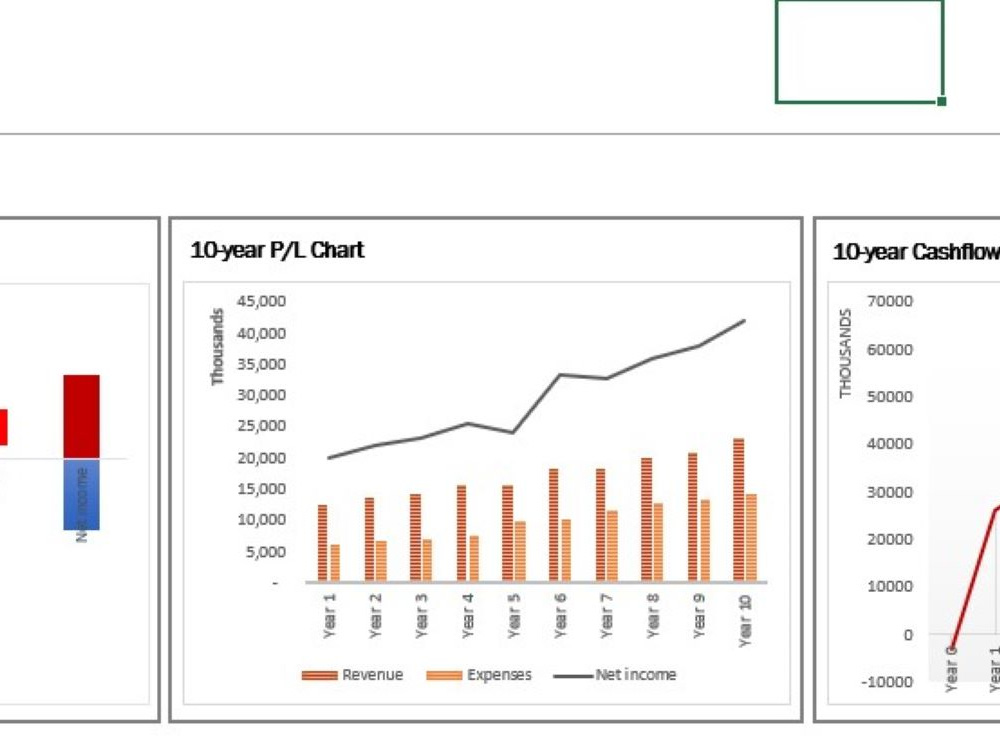Select the Net income legend entry
Viewport: 1000px width, 750px height.
[615, 675]
